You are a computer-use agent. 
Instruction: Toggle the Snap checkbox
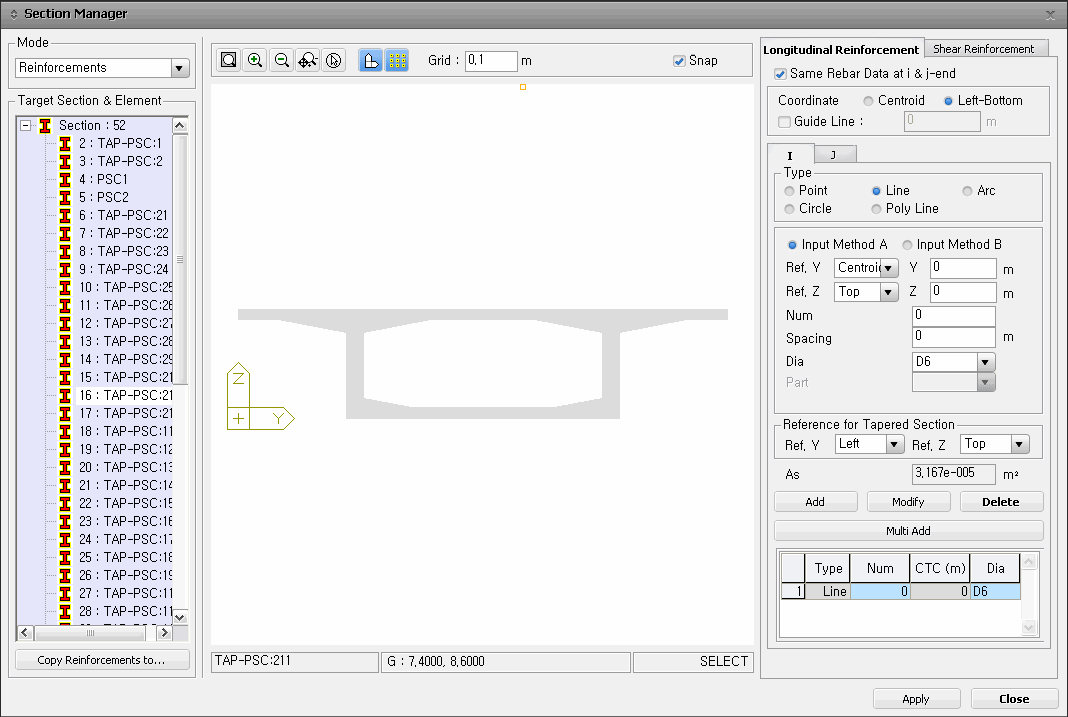(679, 61)
